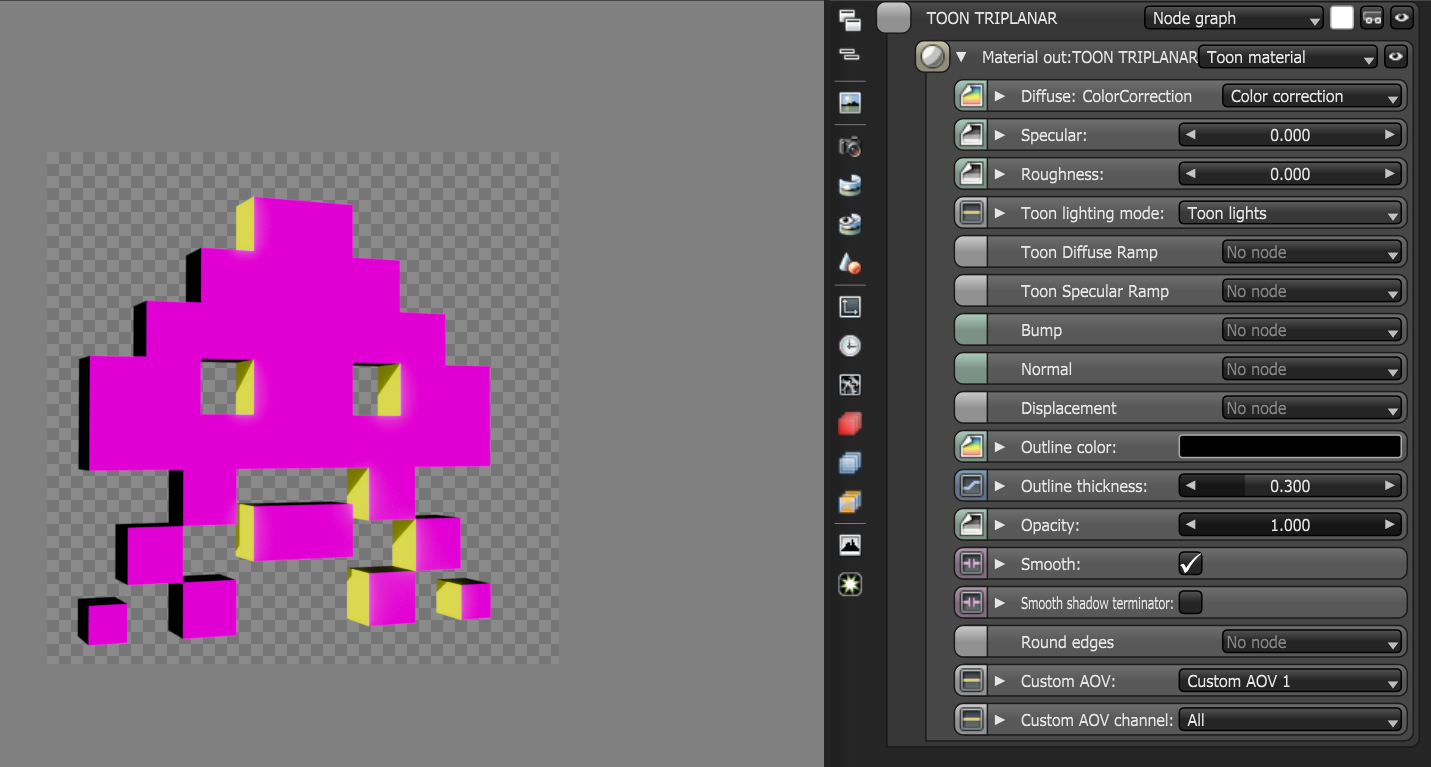Open the Color correction dropdown for Diffuse
The image size is (1431, 767).
(x=1312, y=96)
